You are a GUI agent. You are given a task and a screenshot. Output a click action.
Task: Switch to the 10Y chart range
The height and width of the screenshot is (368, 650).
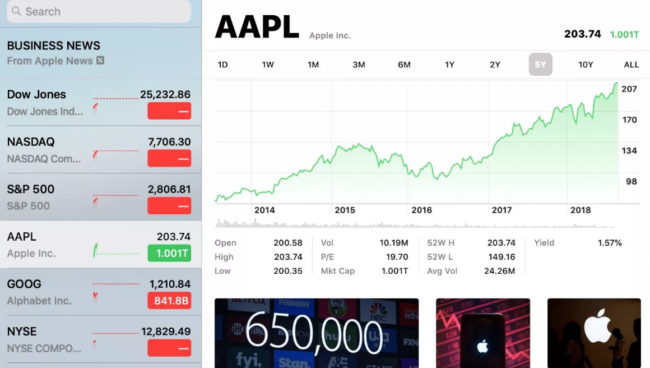586,65
